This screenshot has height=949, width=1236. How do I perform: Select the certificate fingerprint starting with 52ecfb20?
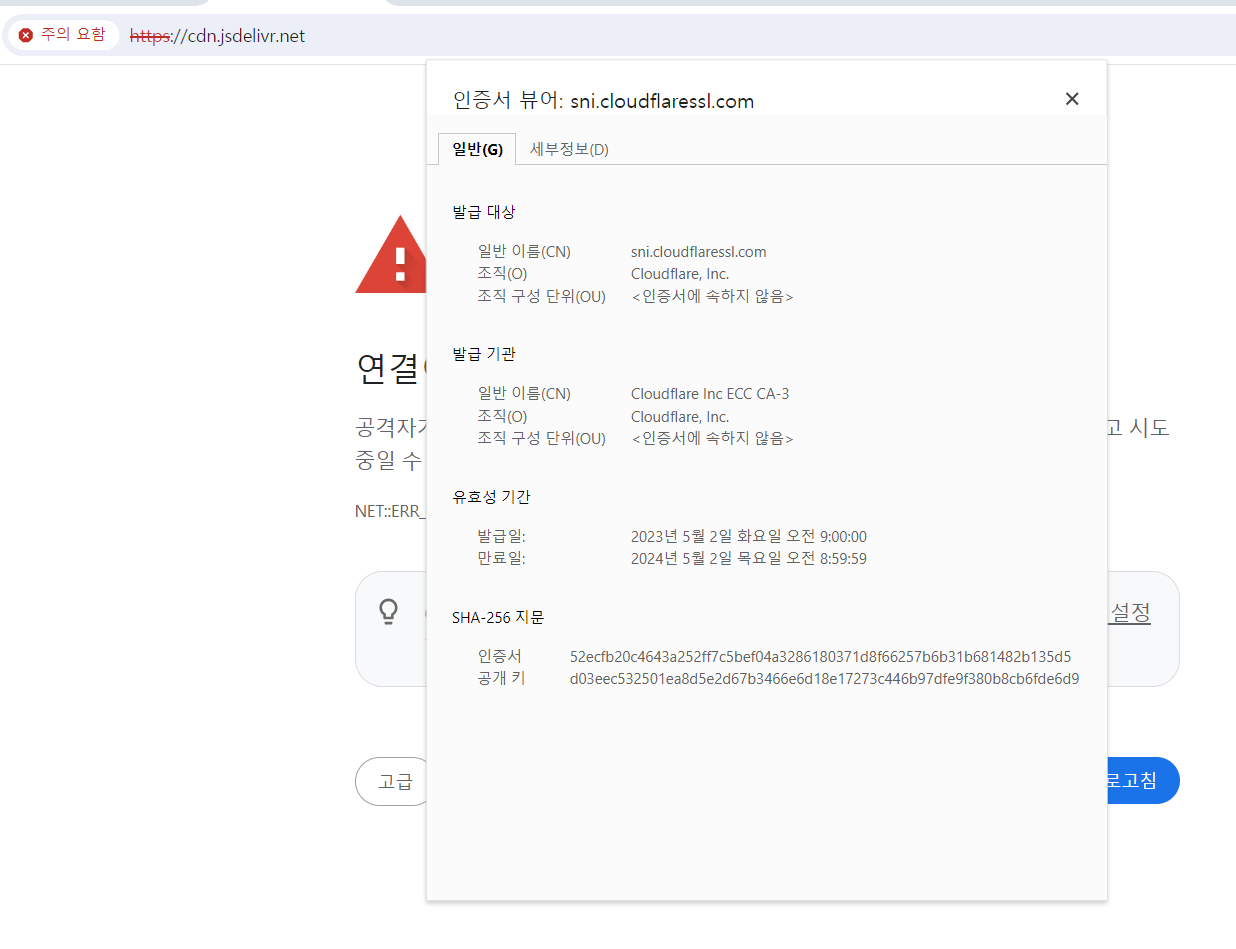pos(820,657)
